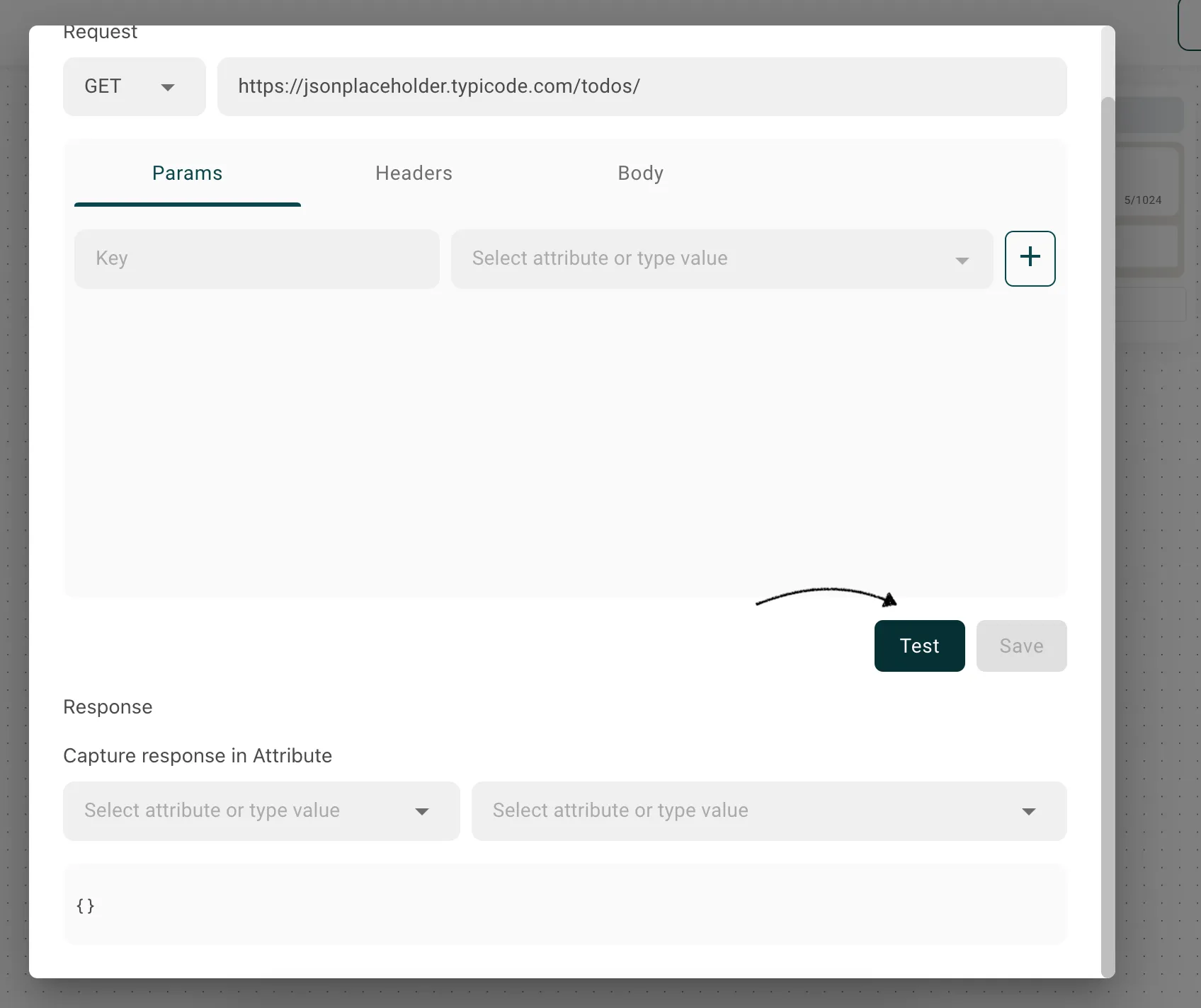Expand the right capture response attribute dropdown
Viewport: 1201px width, 1008px height.
1030,811
